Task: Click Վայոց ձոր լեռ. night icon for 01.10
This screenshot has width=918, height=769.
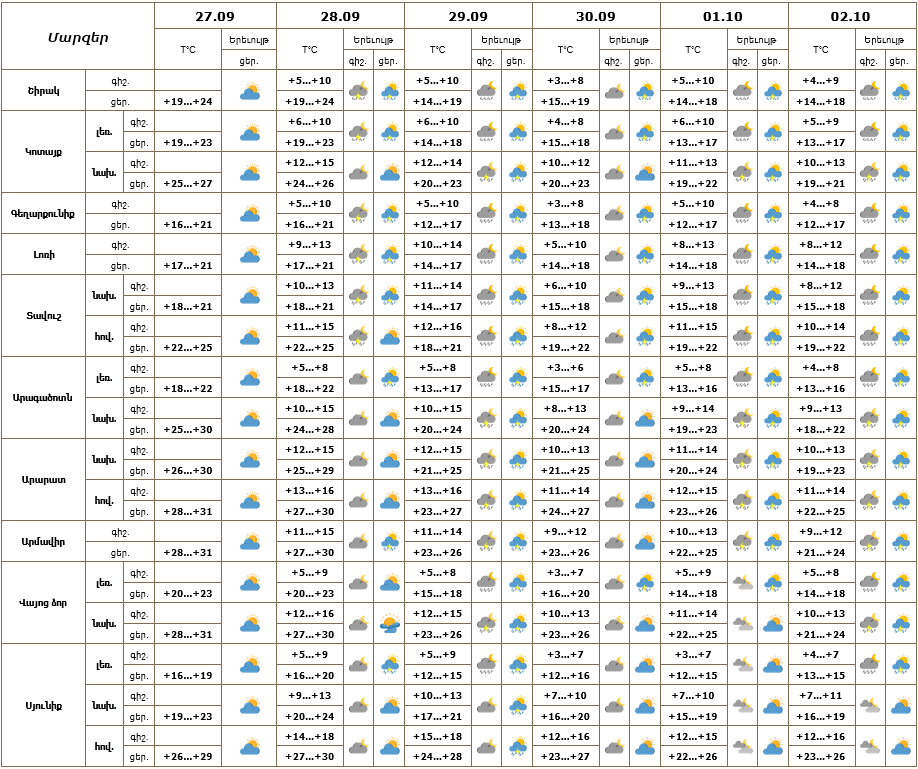Action: (742, 584)
